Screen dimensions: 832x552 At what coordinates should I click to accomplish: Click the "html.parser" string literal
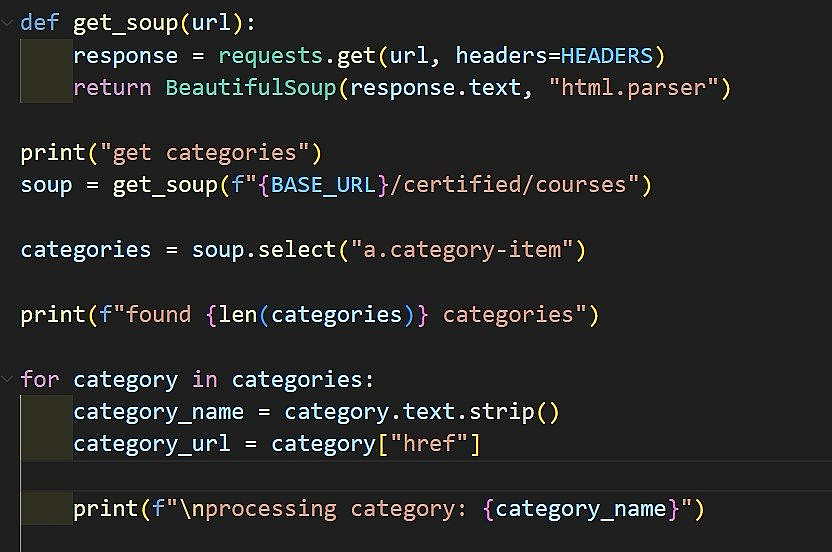coord(632,88)
